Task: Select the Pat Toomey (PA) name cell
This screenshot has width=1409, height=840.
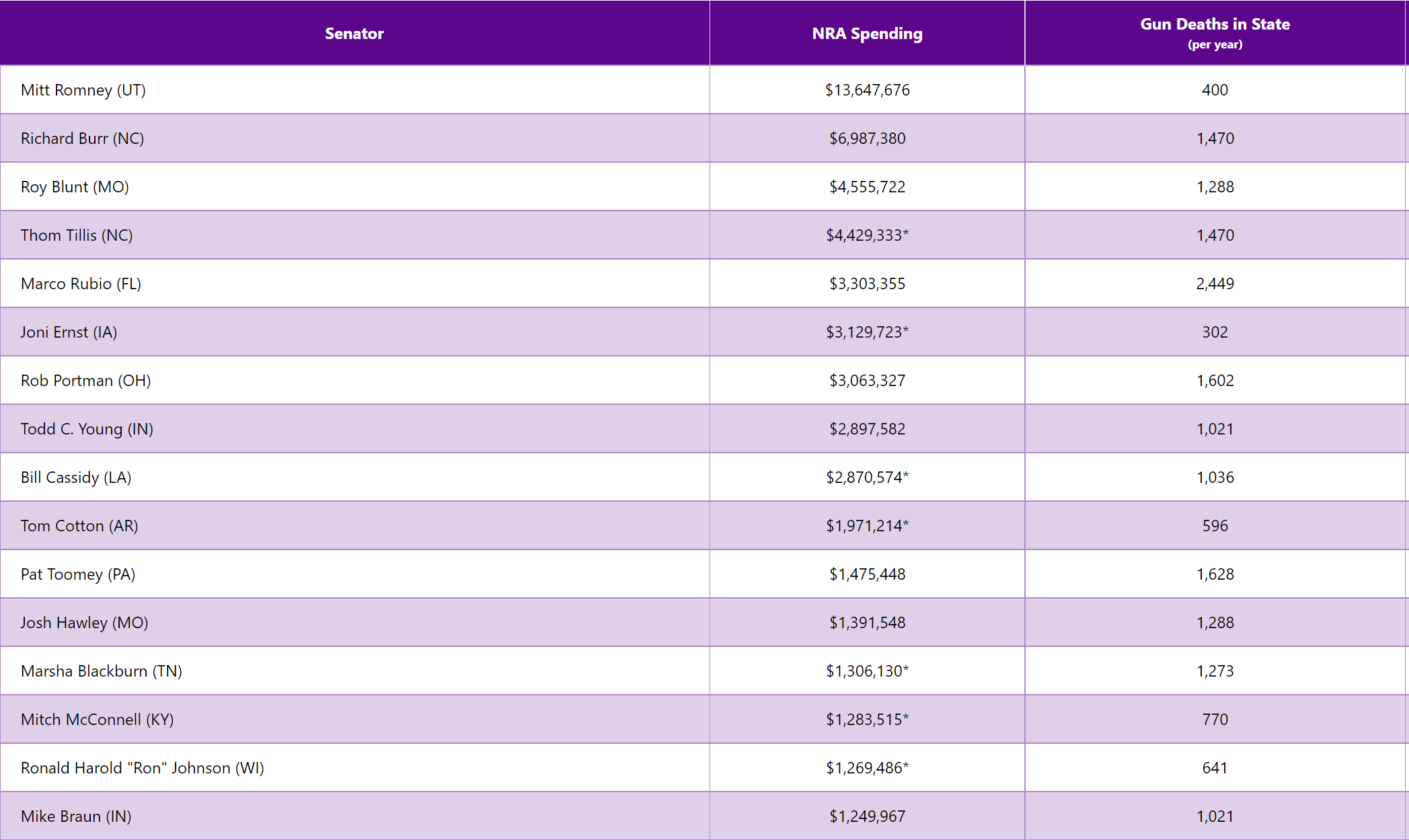Action: 78,574
